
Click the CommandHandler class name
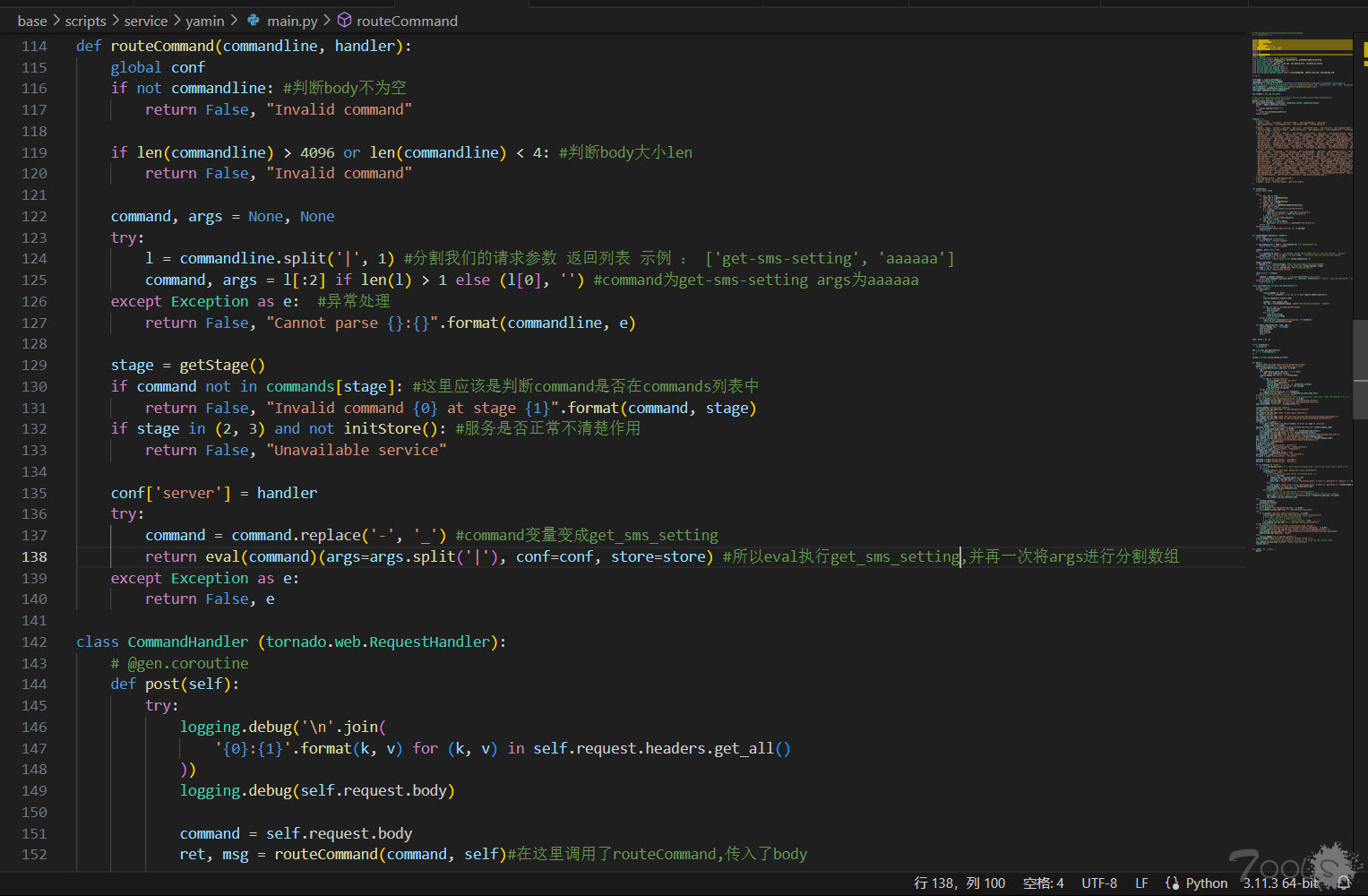(x=187, y=642)
